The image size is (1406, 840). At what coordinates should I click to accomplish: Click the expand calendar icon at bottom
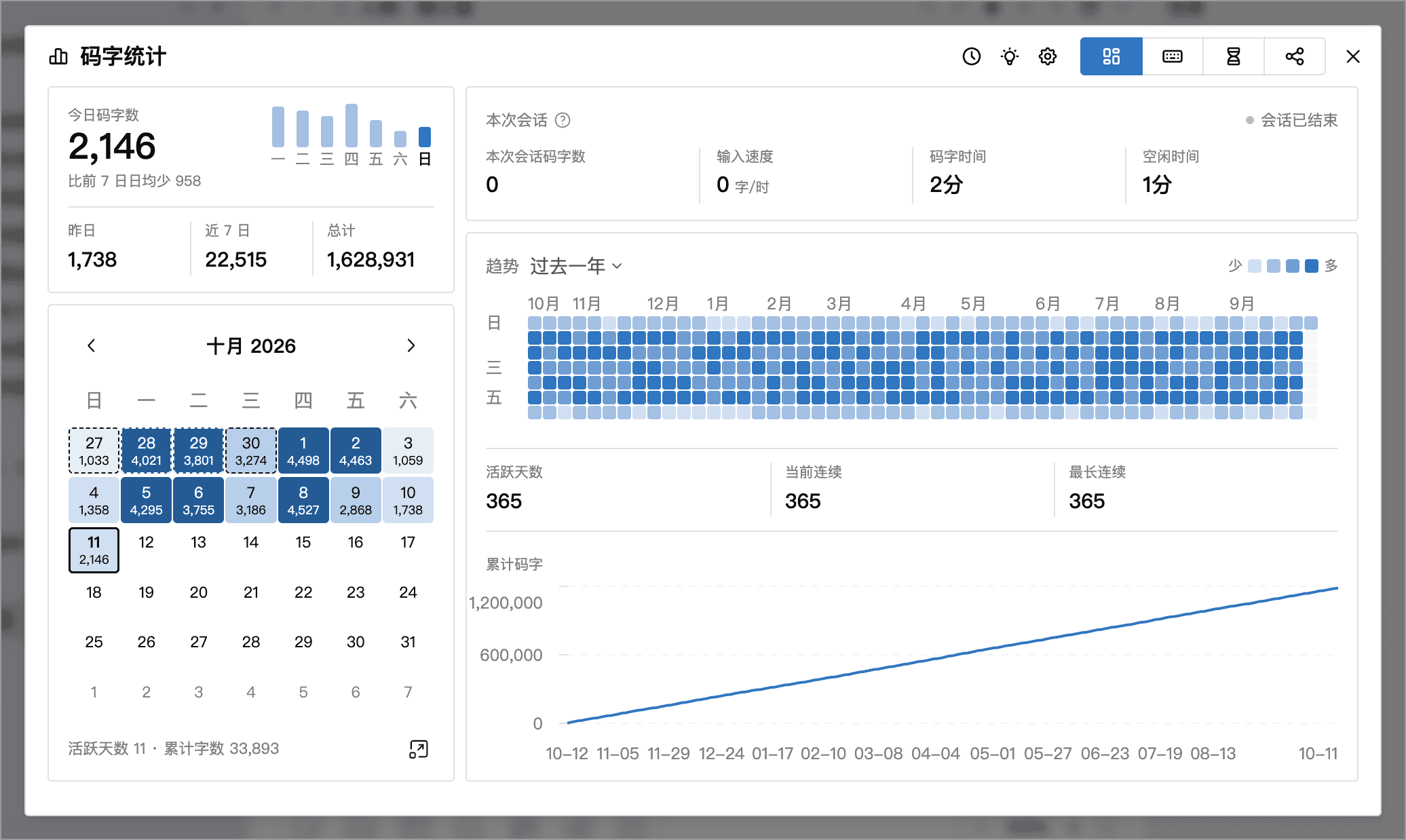(419, 749)
